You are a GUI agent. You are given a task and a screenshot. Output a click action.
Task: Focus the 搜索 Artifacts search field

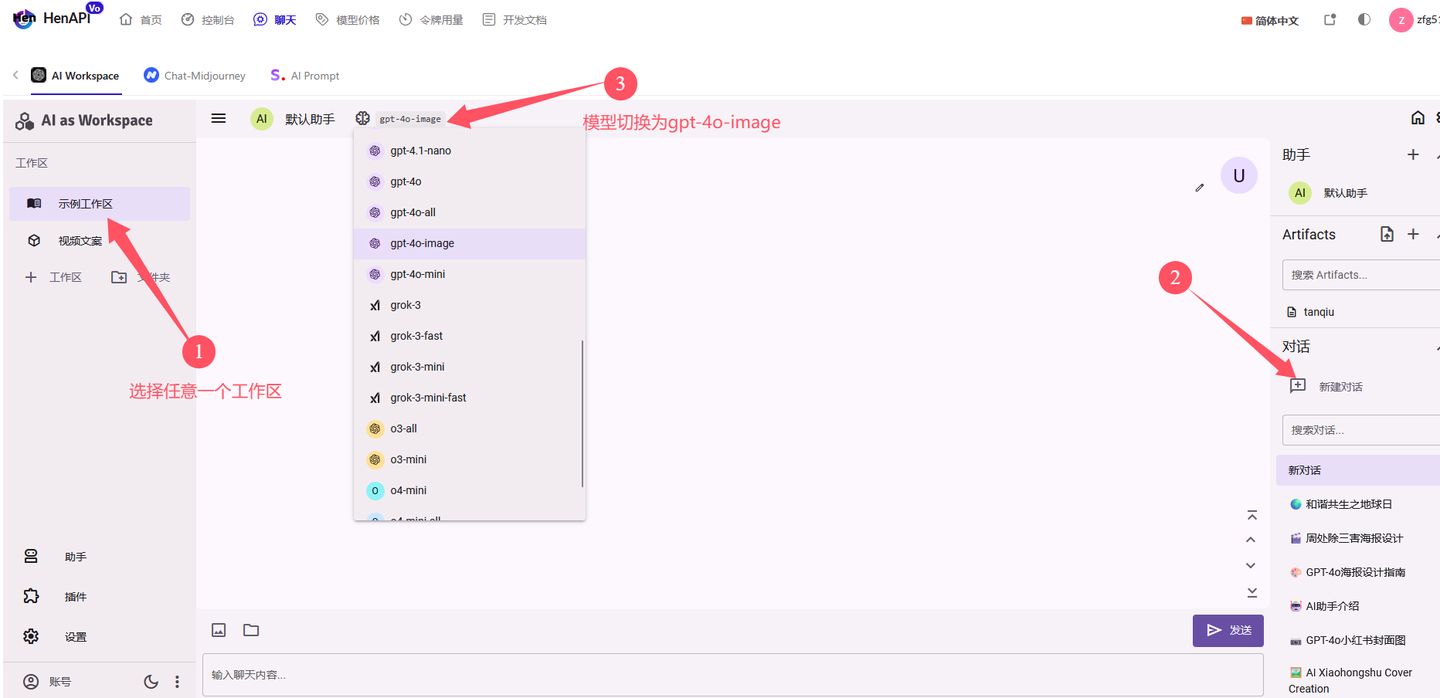point(1362,275)
